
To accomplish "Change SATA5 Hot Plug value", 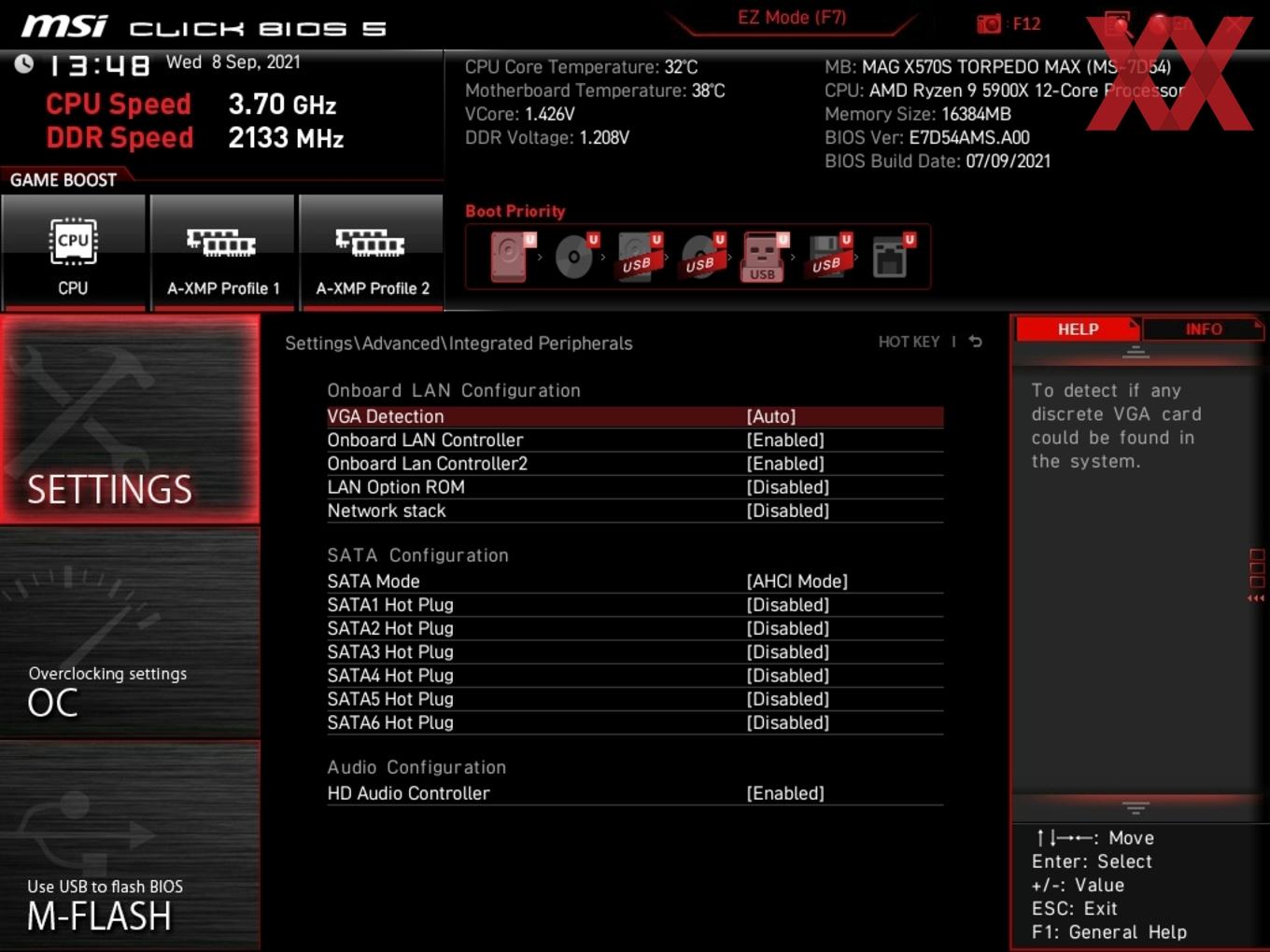I will [635, 699].
